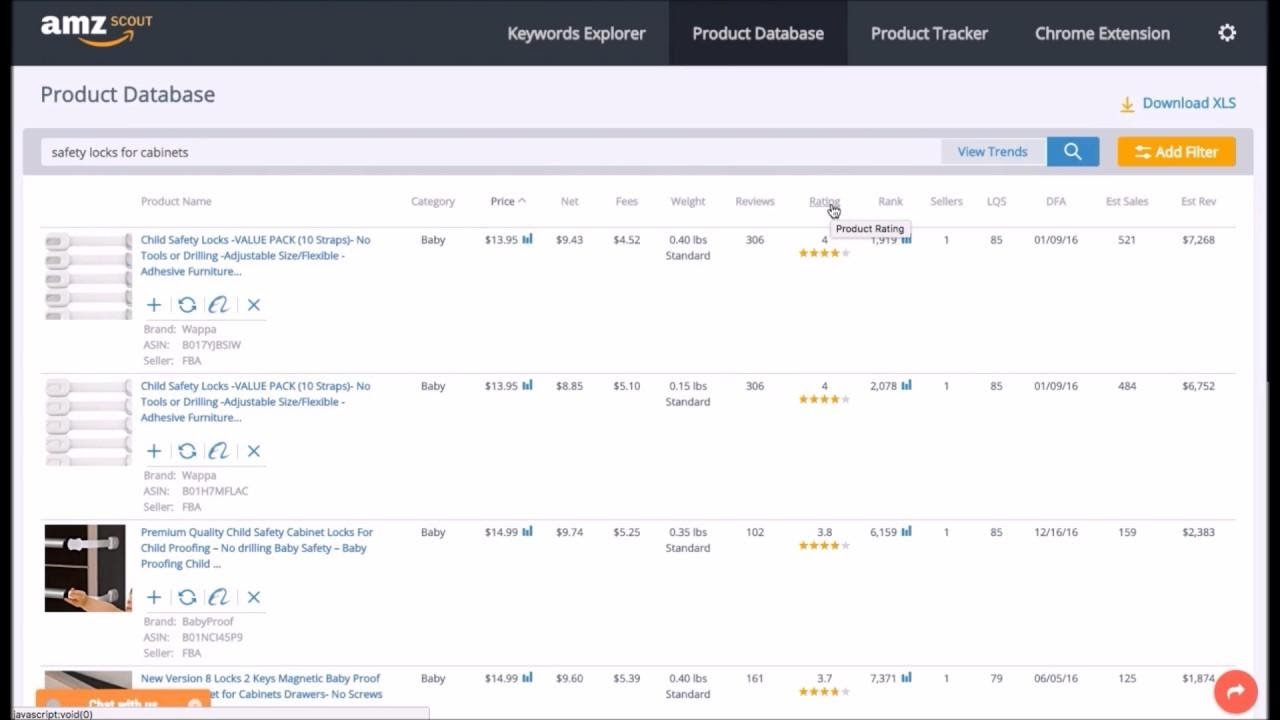Switch to Product Tracker tab
Screen dimensions: 1280x720
pyautogui.click(x=929, y=33)
